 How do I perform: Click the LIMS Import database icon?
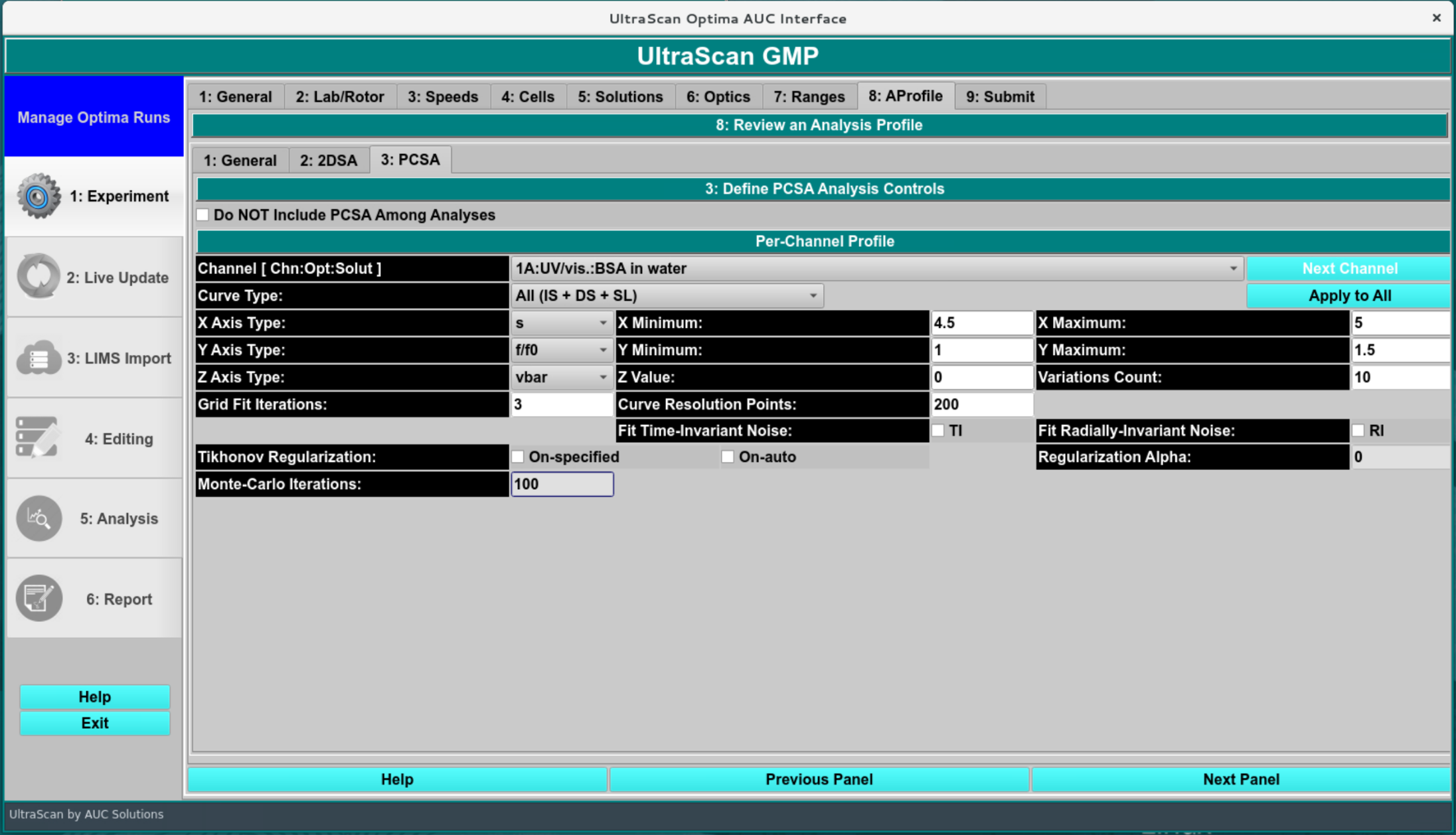[39, 358]
